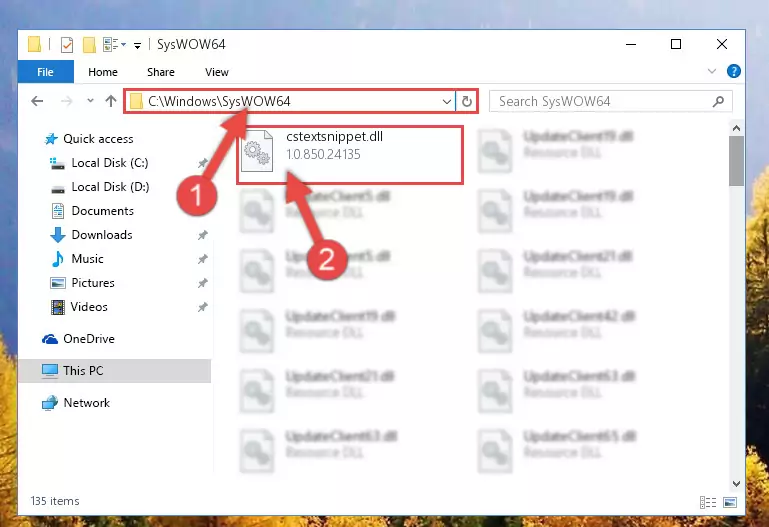Click the pin icon next to Music
This screenshot has height=527, width=769.
[x=203, y=259]
